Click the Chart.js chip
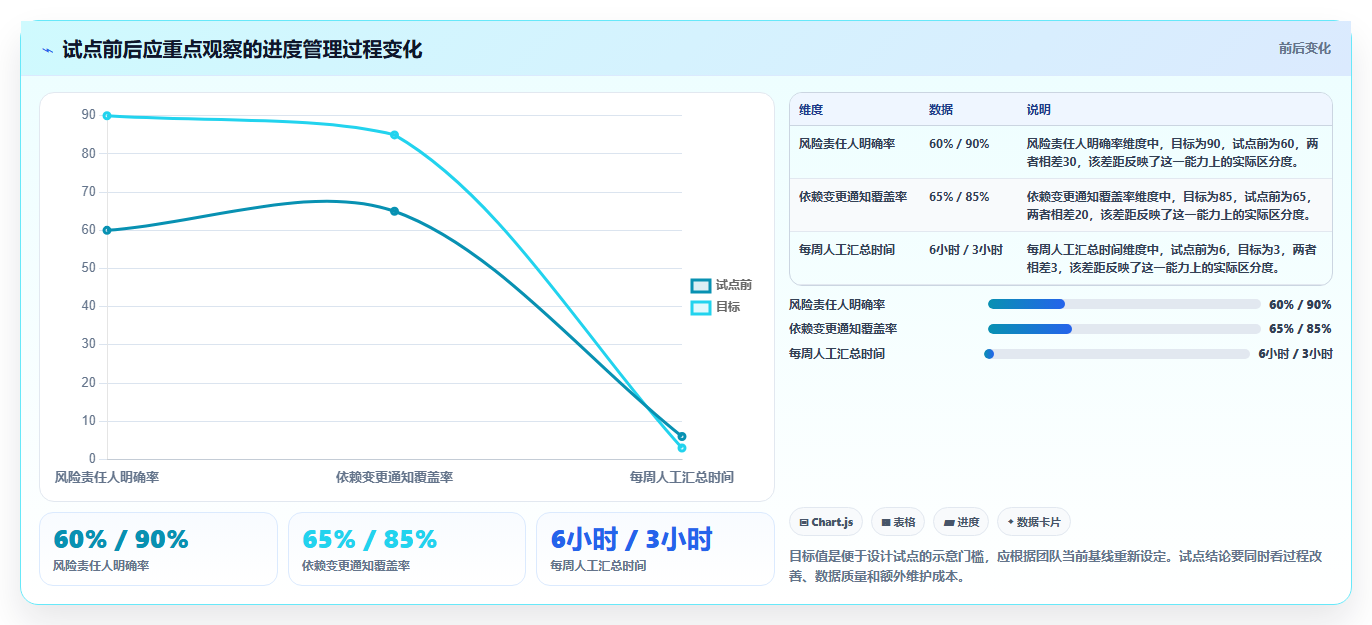The width and height of the screenshot is (1372, 625). click(826, 522)
